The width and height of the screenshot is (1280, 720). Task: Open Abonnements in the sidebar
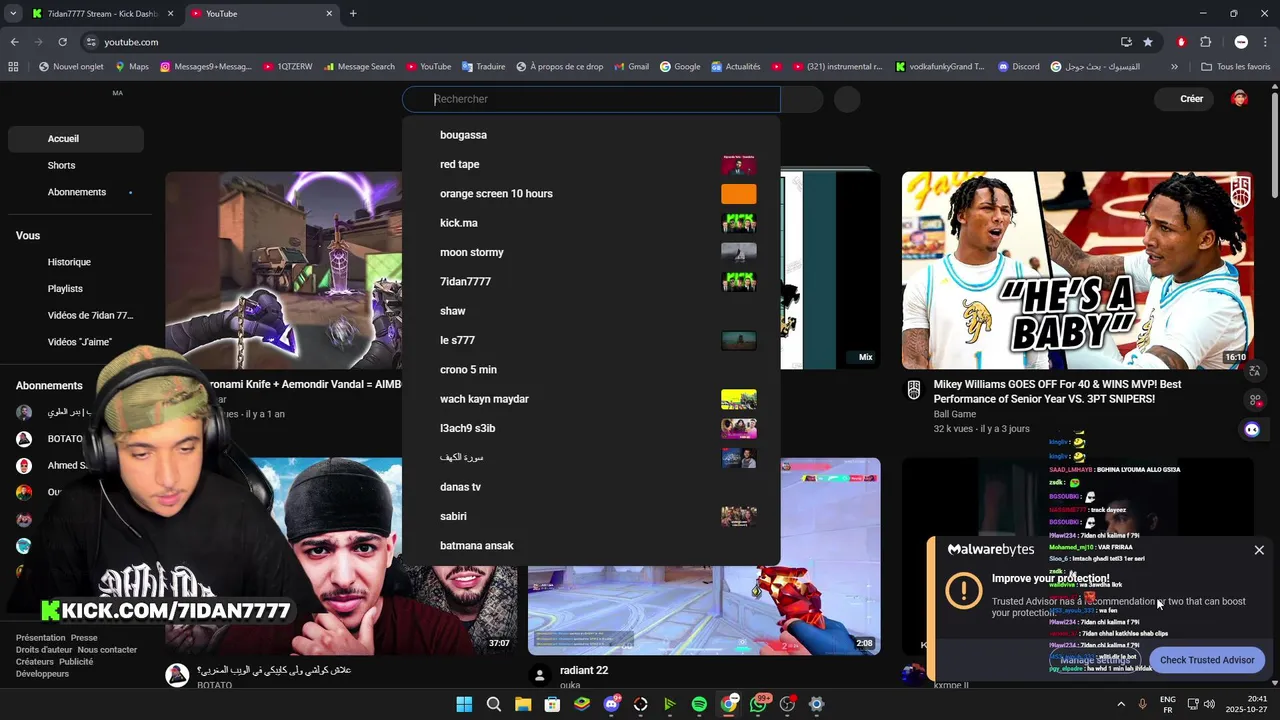coord(76,192)
